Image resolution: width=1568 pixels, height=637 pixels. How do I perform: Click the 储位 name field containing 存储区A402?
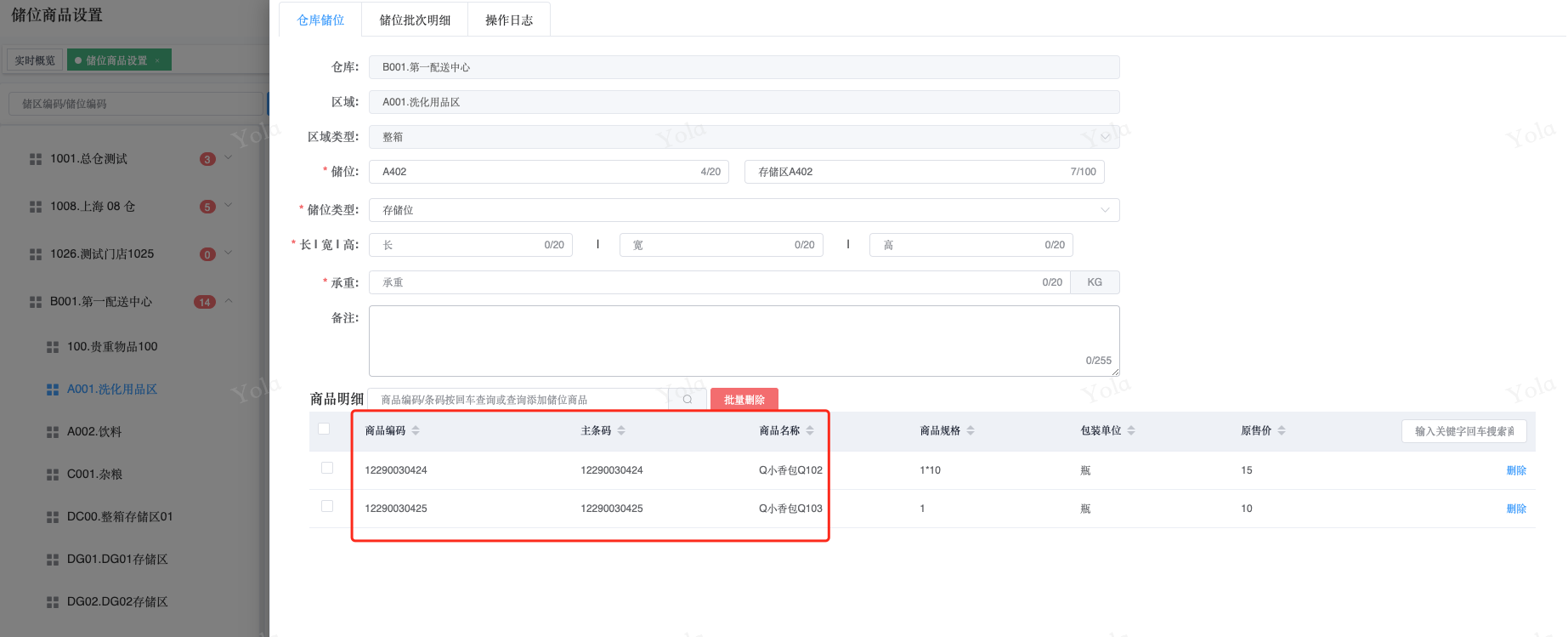click(x=925, y=172)
